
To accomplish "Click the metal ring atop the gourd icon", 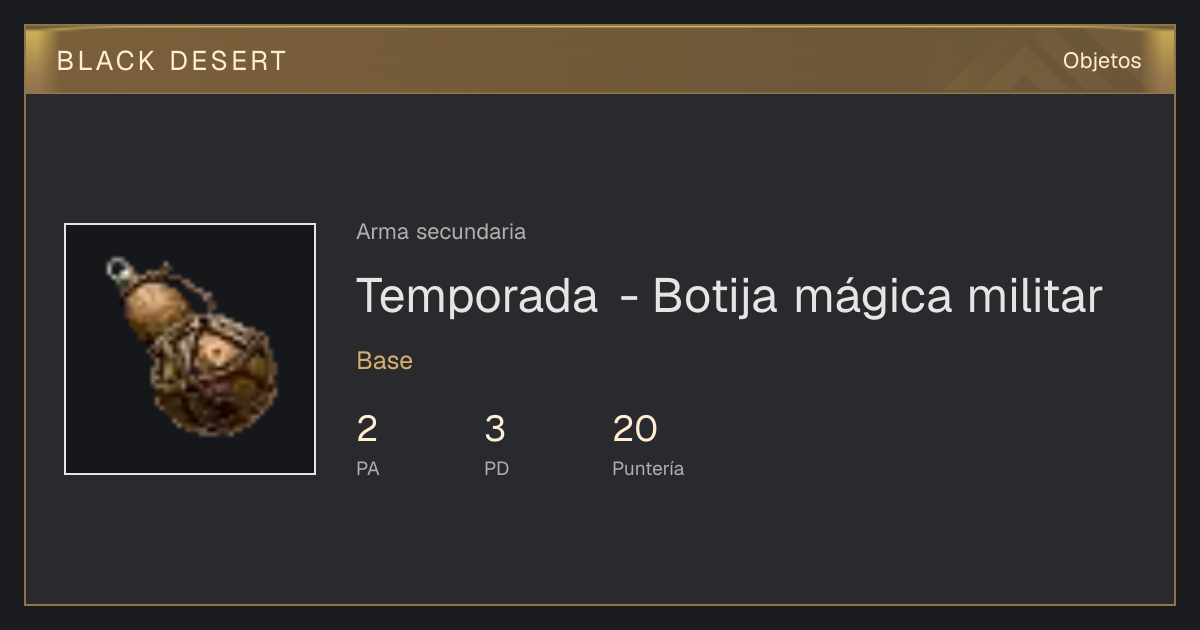I will click(119, 268).
